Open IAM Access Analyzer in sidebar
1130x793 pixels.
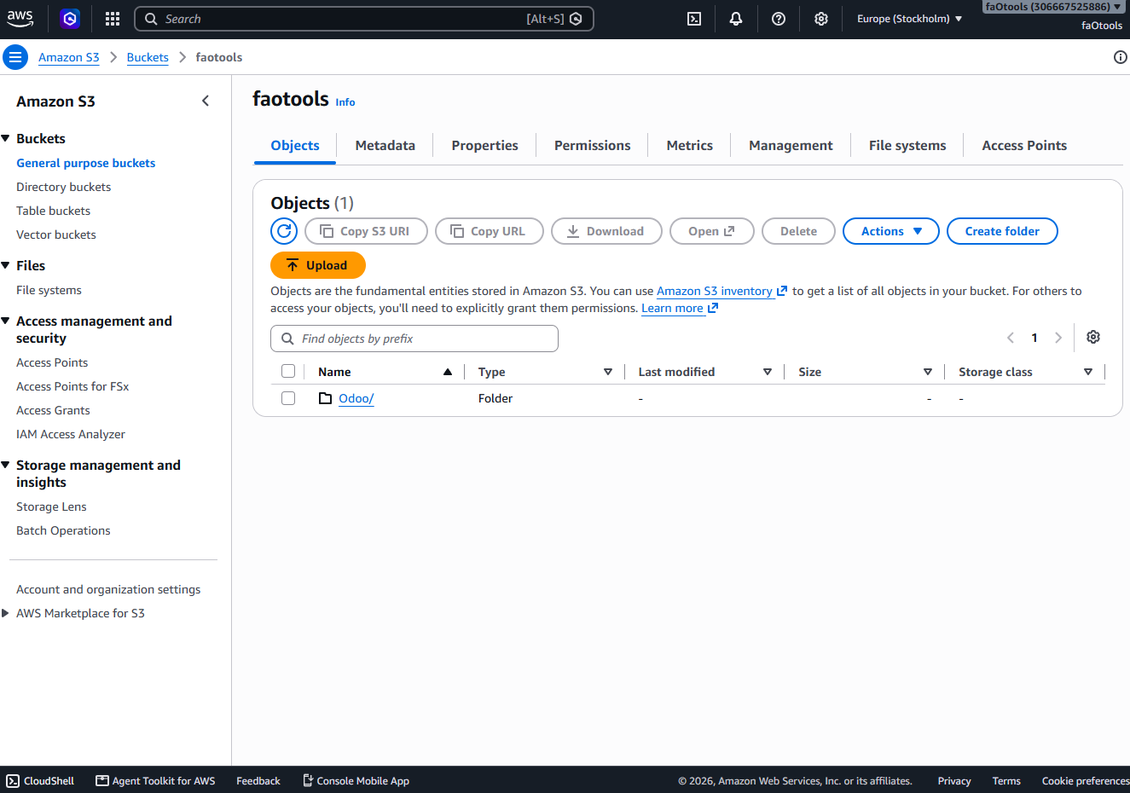pyautogui.click(x=71, y=434)
